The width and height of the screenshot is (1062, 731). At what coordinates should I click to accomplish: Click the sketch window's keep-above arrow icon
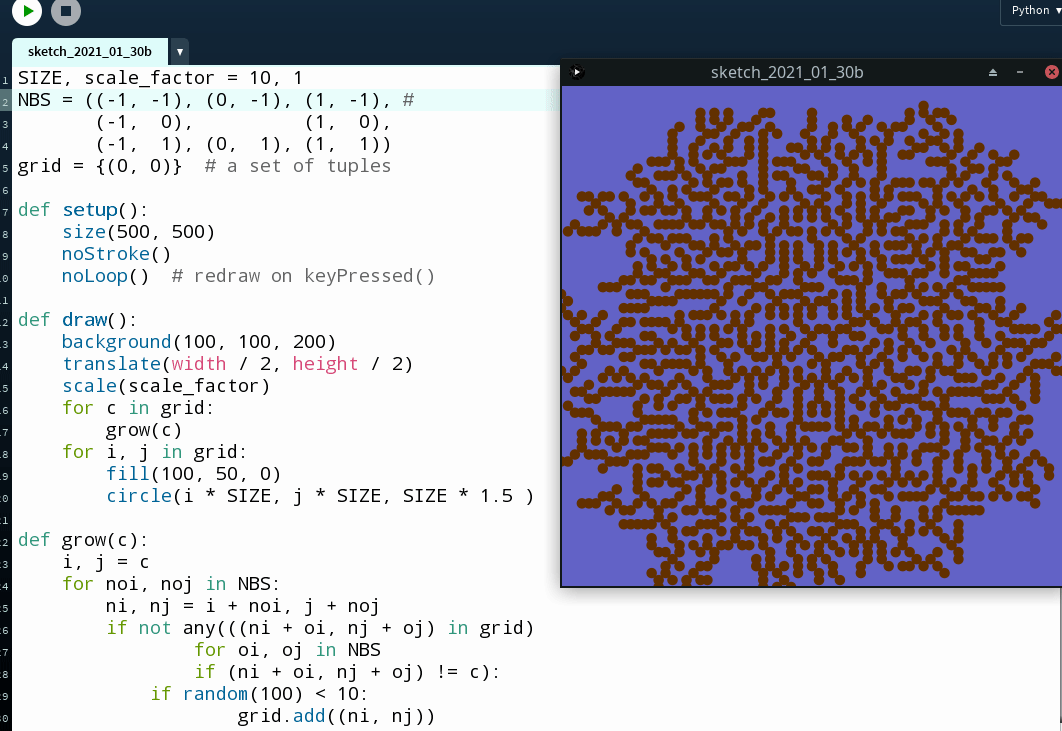[x=993, y=72]
